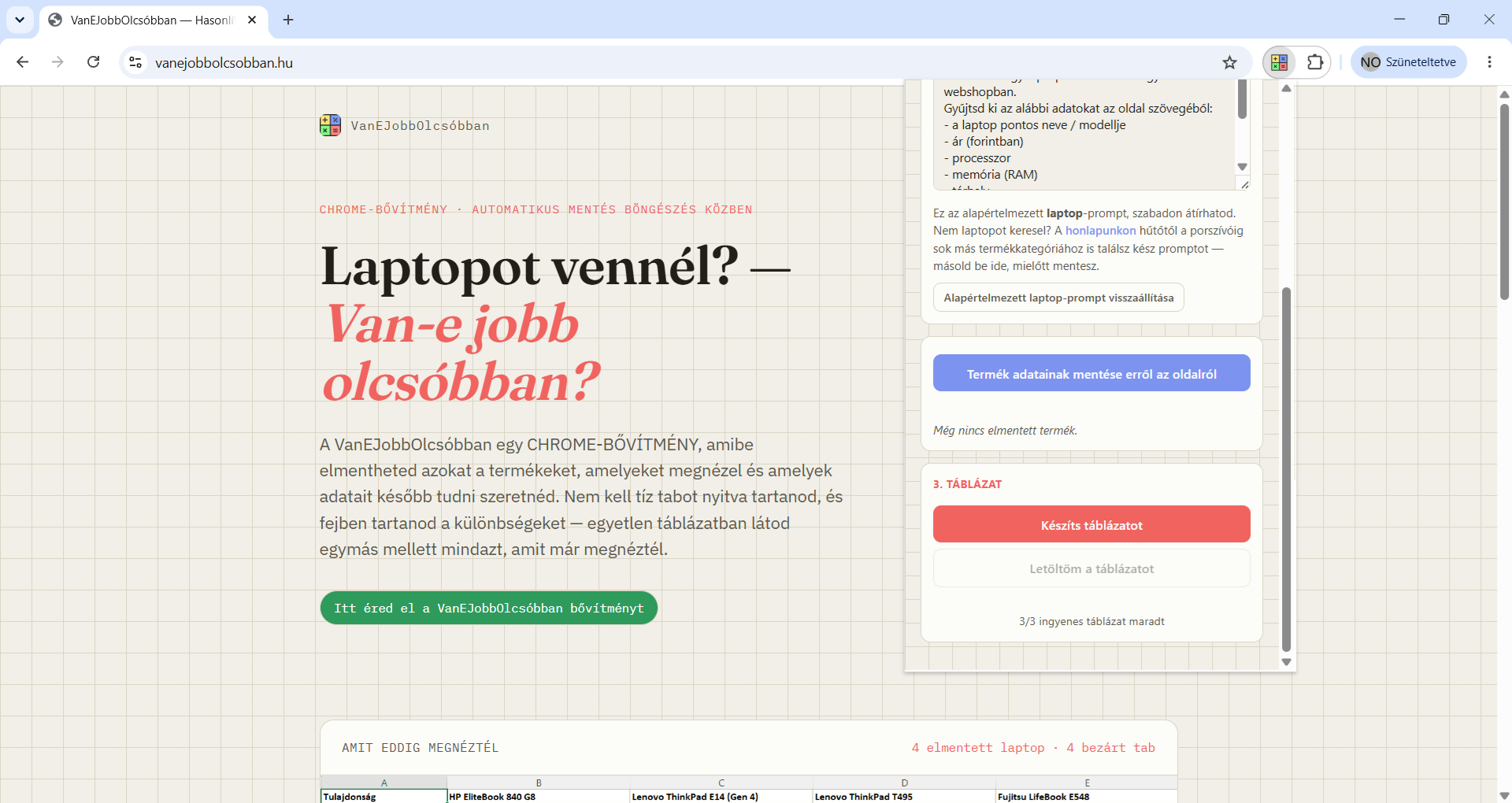Open the VanEJobbOlcsóbban extension icon in toolbar
The height and width of the screenshot is (803, 1512).
tap(1279, 62)
